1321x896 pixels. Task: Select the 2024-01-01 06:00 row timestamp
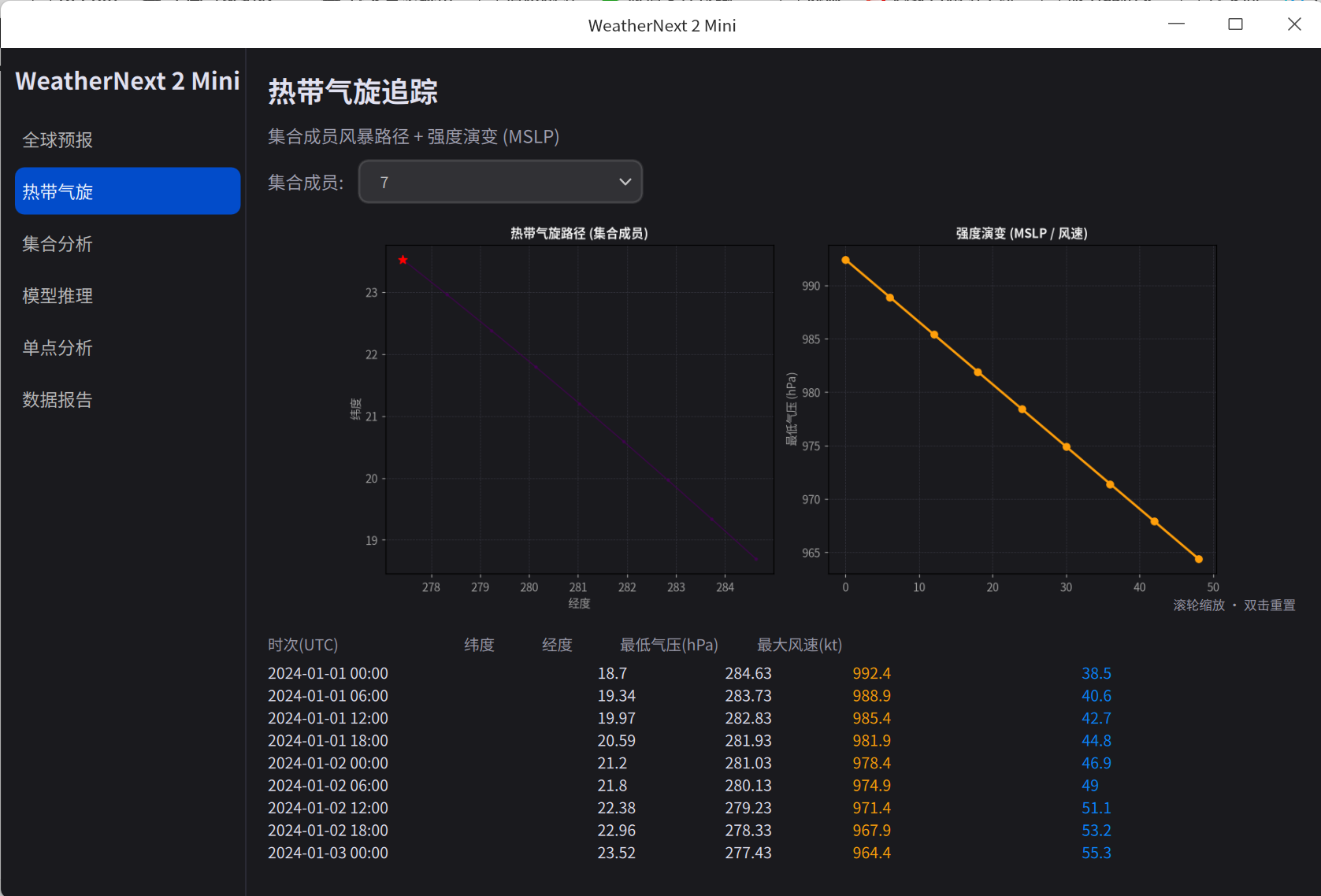click(x=328, y=696)
